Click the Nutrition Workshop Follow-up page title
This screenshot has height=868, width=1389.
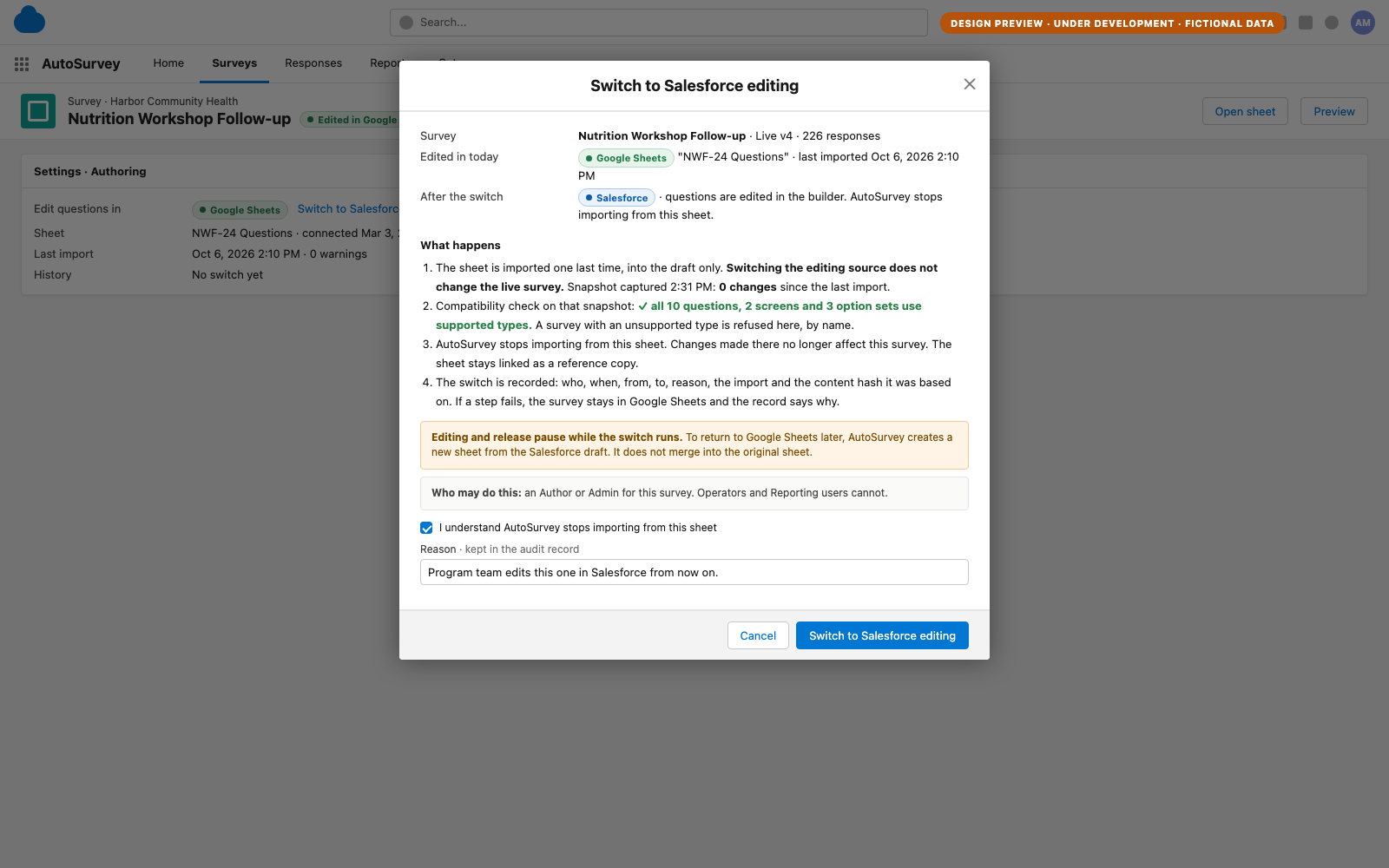pyautogui.click(x=180, y=119)
